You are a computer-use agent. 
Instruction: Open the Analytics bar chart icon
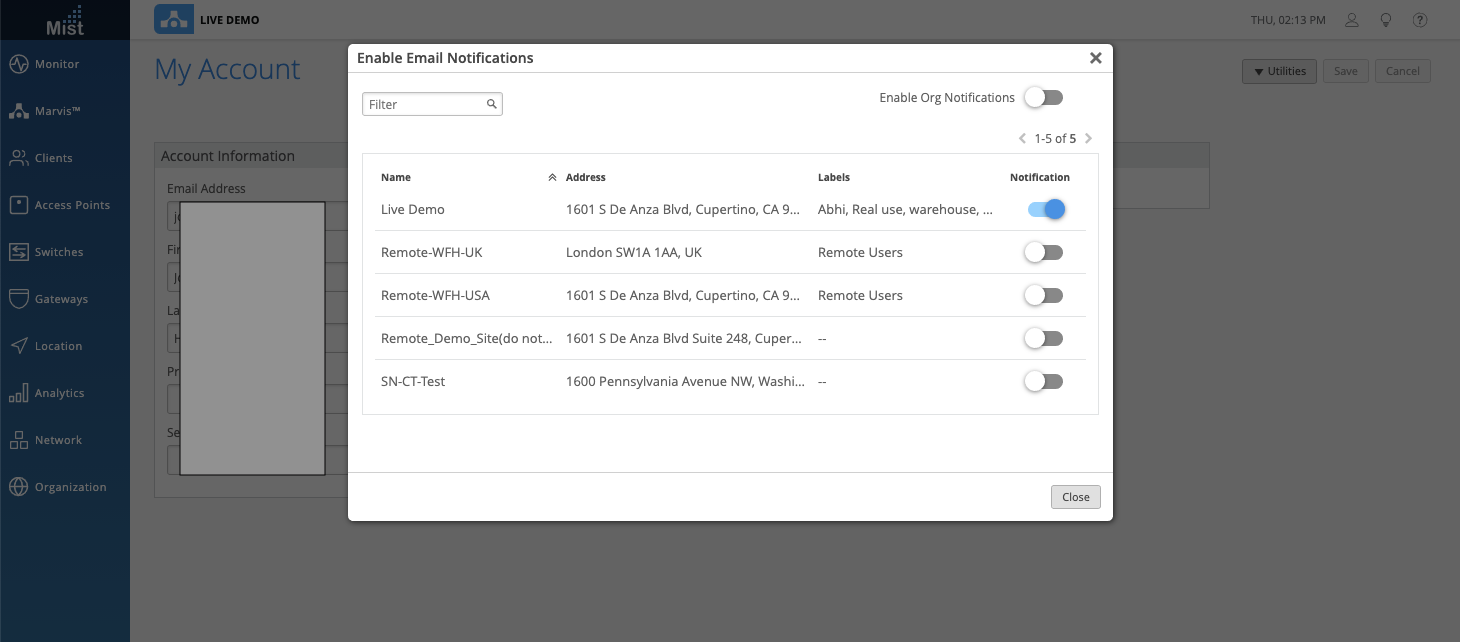click(18, 393)
